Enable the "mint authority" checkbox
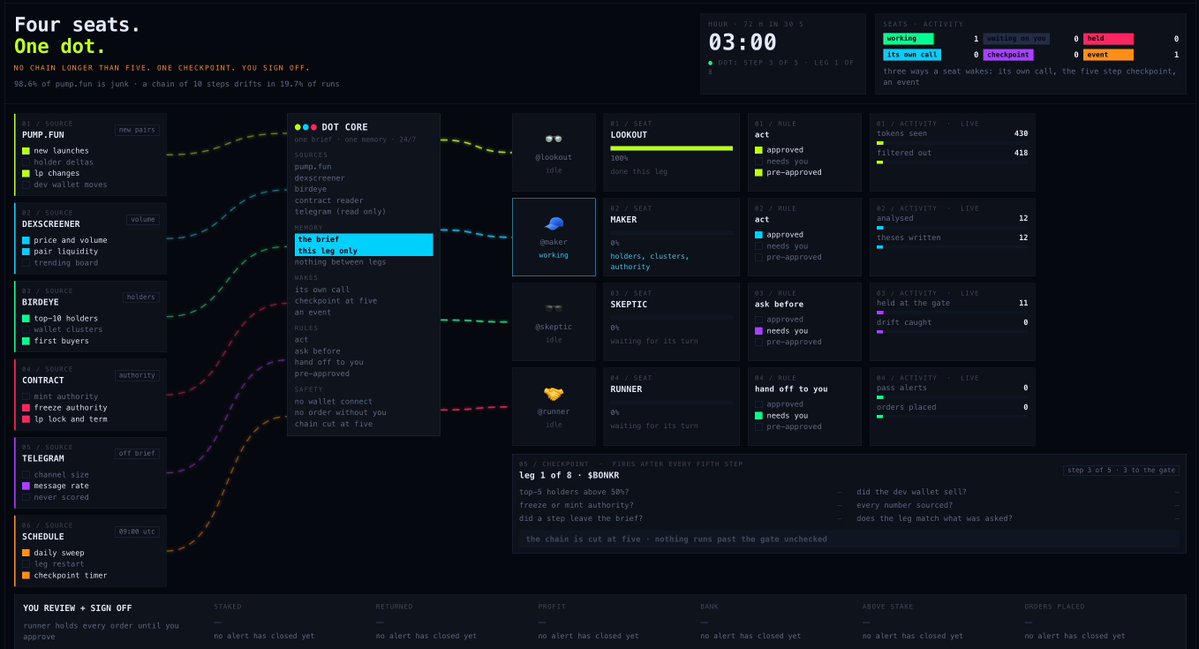 [26, 397]
